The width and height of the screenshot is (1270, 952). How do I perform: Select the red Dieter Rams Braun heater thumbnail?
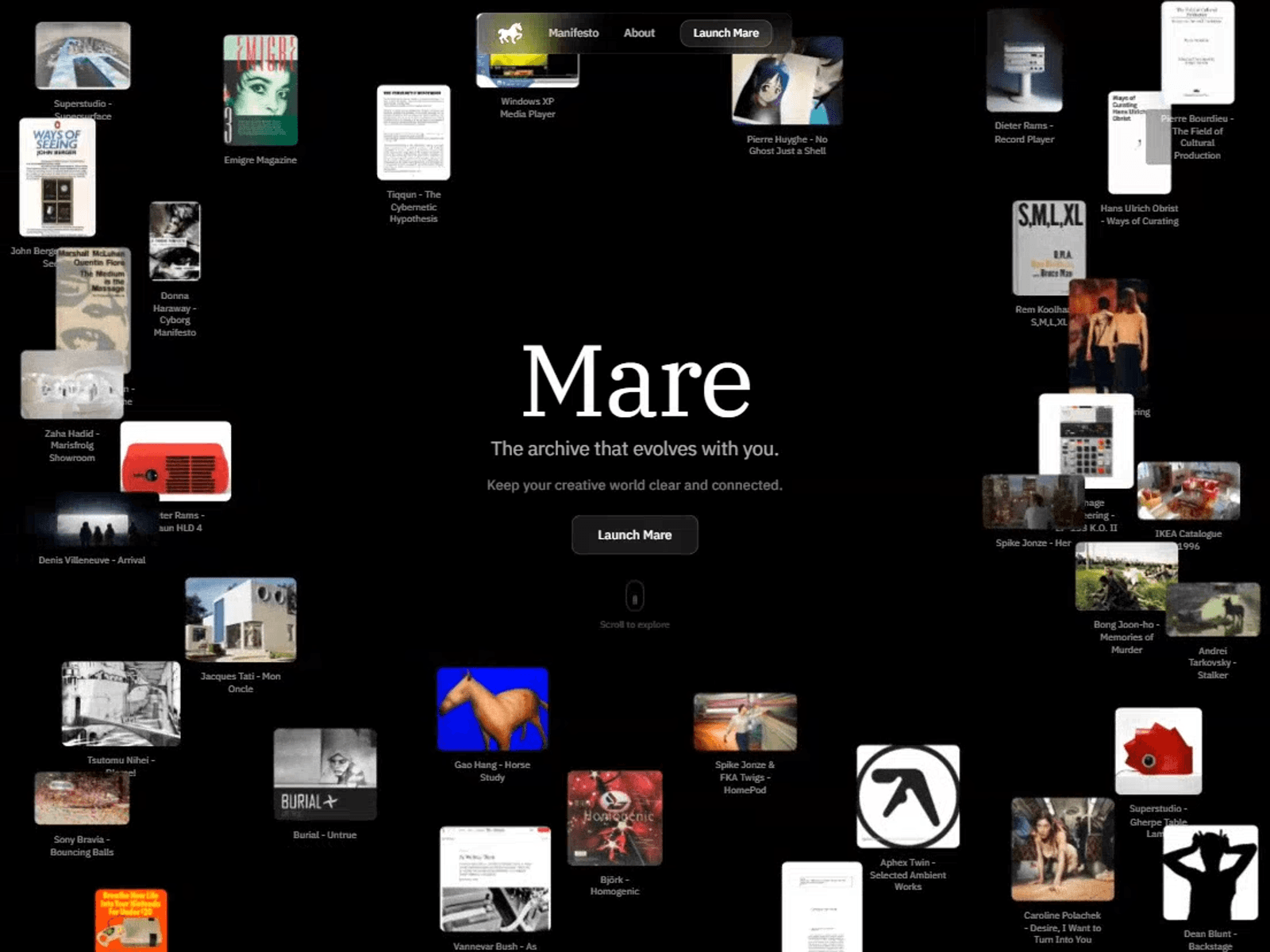pyautogui.click(x=175, y=461)
